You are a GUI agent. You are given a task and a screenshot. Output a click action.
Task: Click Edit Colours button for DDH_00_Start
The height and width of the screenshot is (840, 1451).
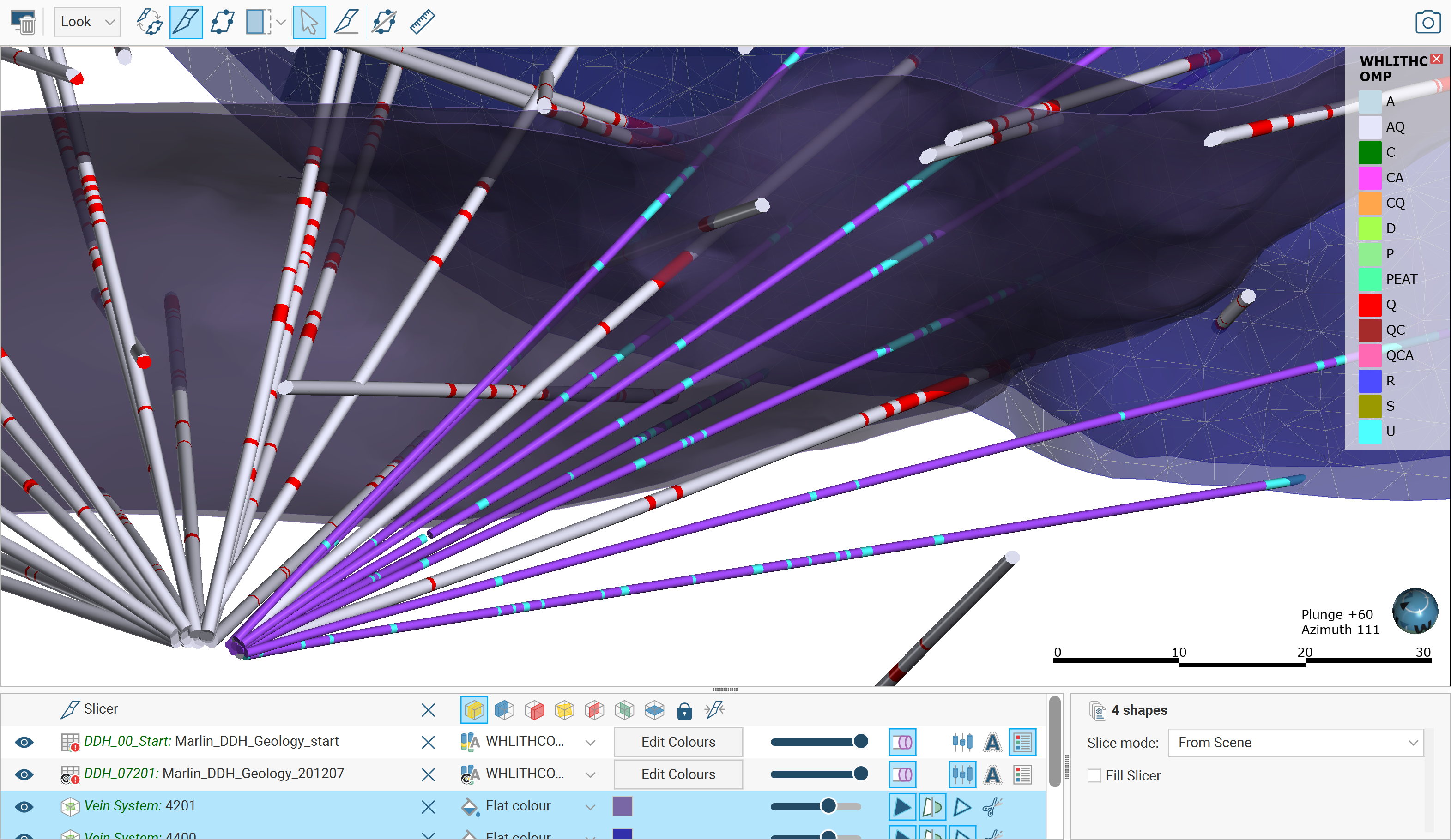tap(678, 741)
